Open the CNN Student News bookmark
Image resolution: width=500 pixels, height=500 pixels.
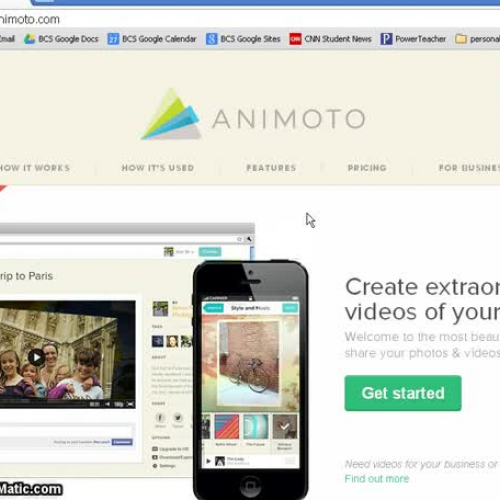pos(330,39)
